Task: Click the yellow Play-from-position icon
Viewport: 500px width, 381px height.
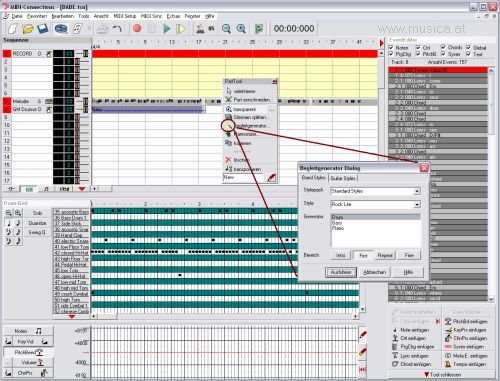Action: [180, 29]
